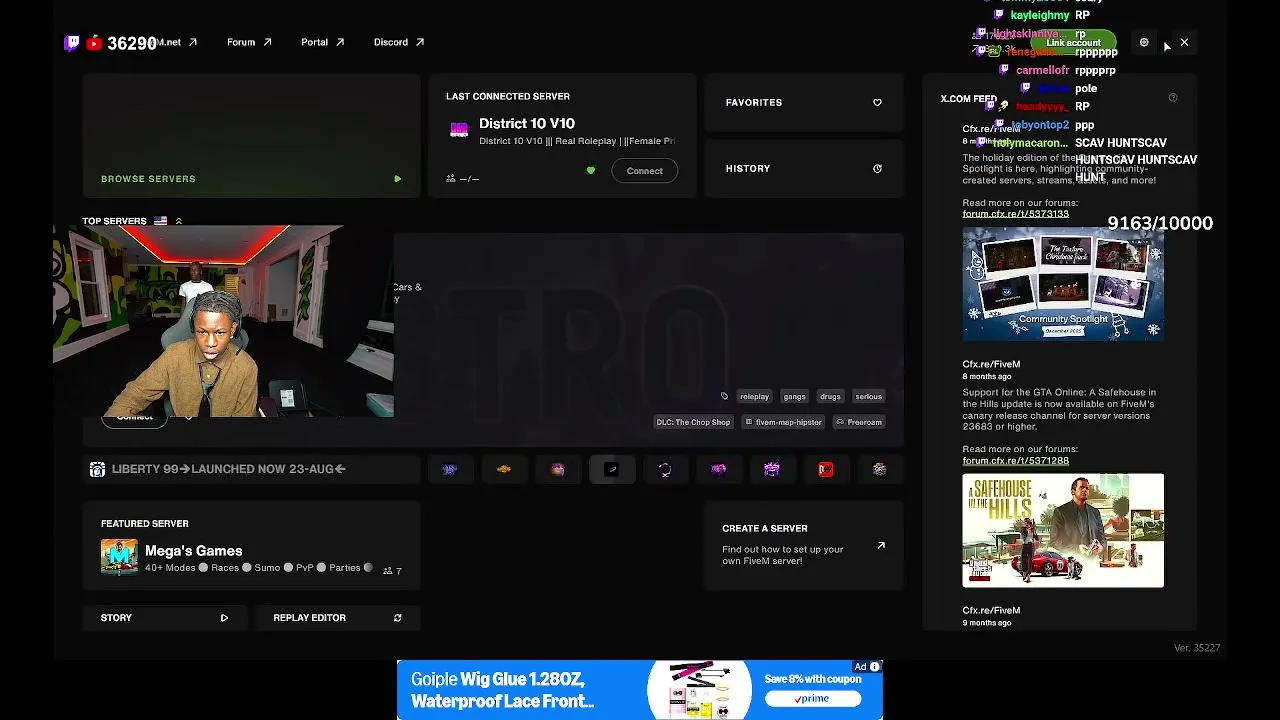The width and height of the screenshot is (1280, 720).
Task: Click the red square server icon
Action: pos(826,469)
